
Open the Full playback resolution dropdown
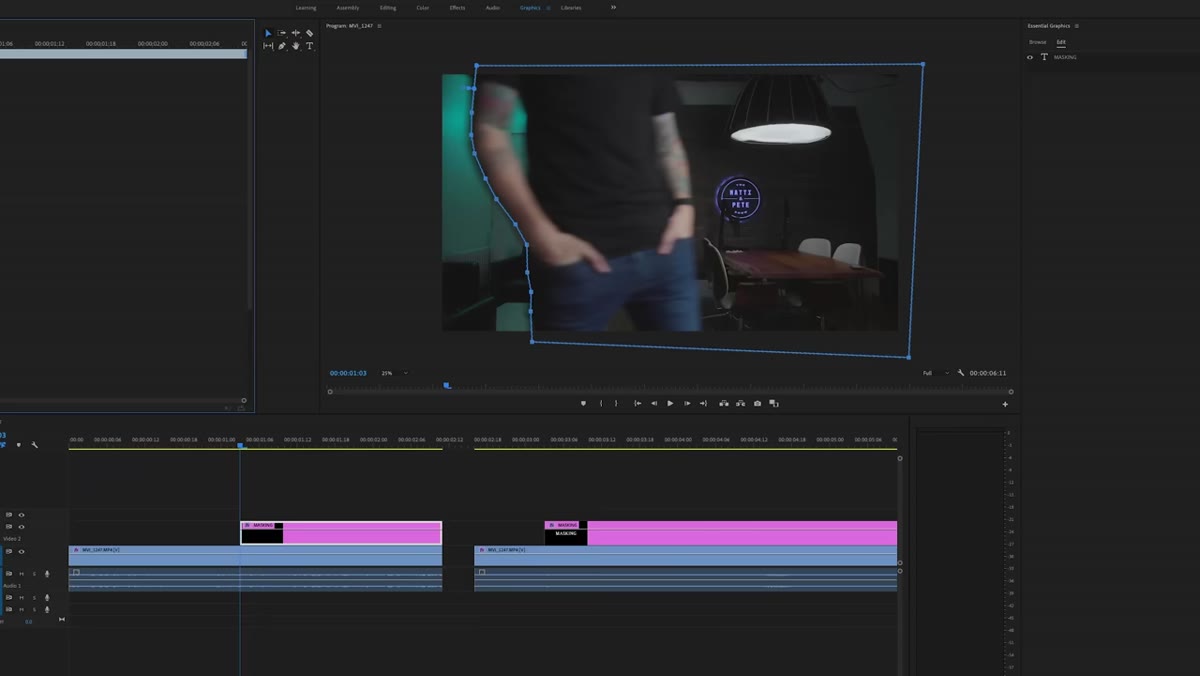(x=935, y=373)
